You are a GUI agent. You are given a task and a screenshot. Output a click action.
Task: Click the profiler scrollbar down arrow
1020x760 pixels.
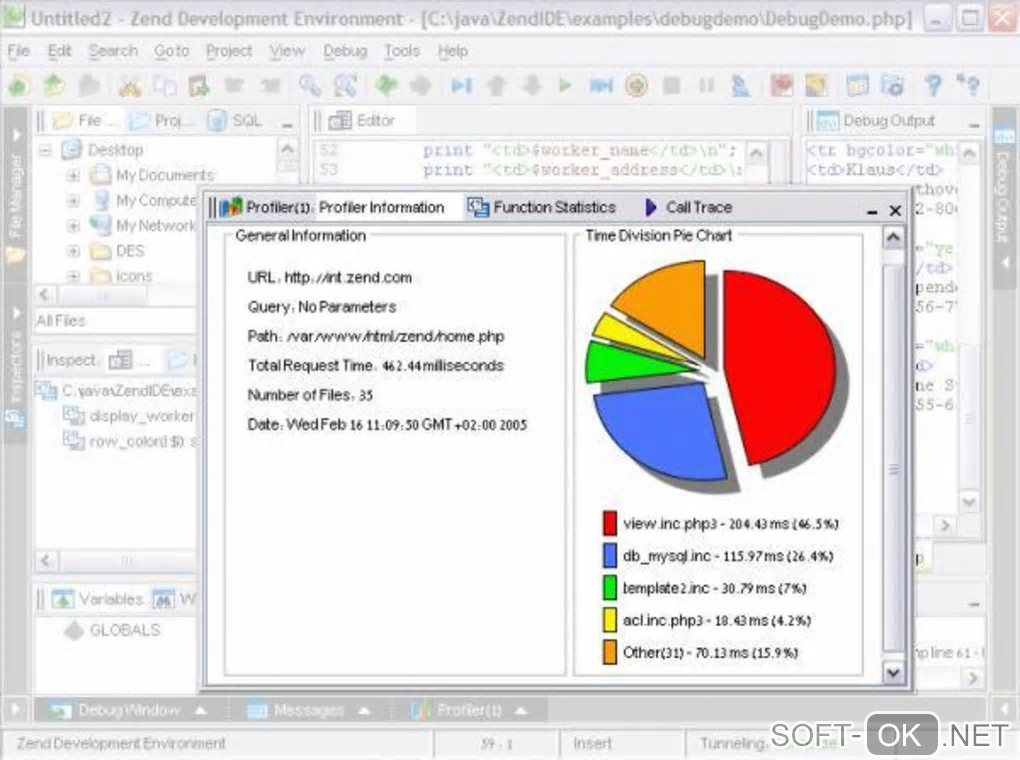pyautogui.click(x=893, y=673)
